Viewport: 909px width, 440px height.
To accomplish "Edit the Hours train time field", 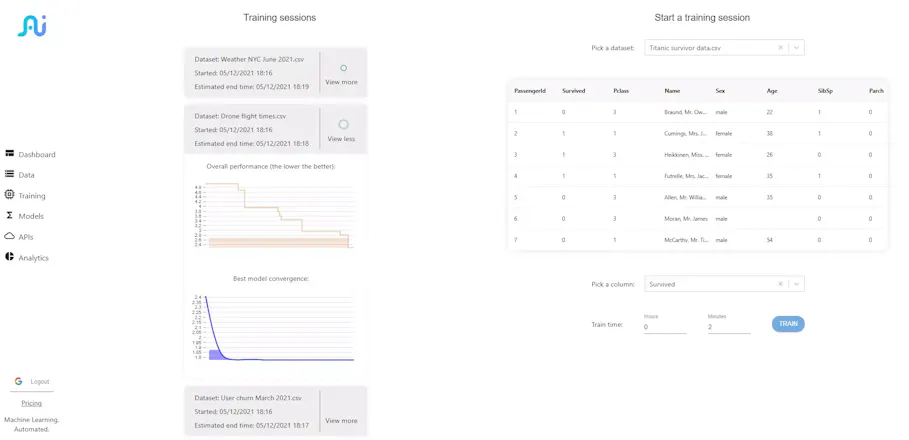I will pos(665,327).
